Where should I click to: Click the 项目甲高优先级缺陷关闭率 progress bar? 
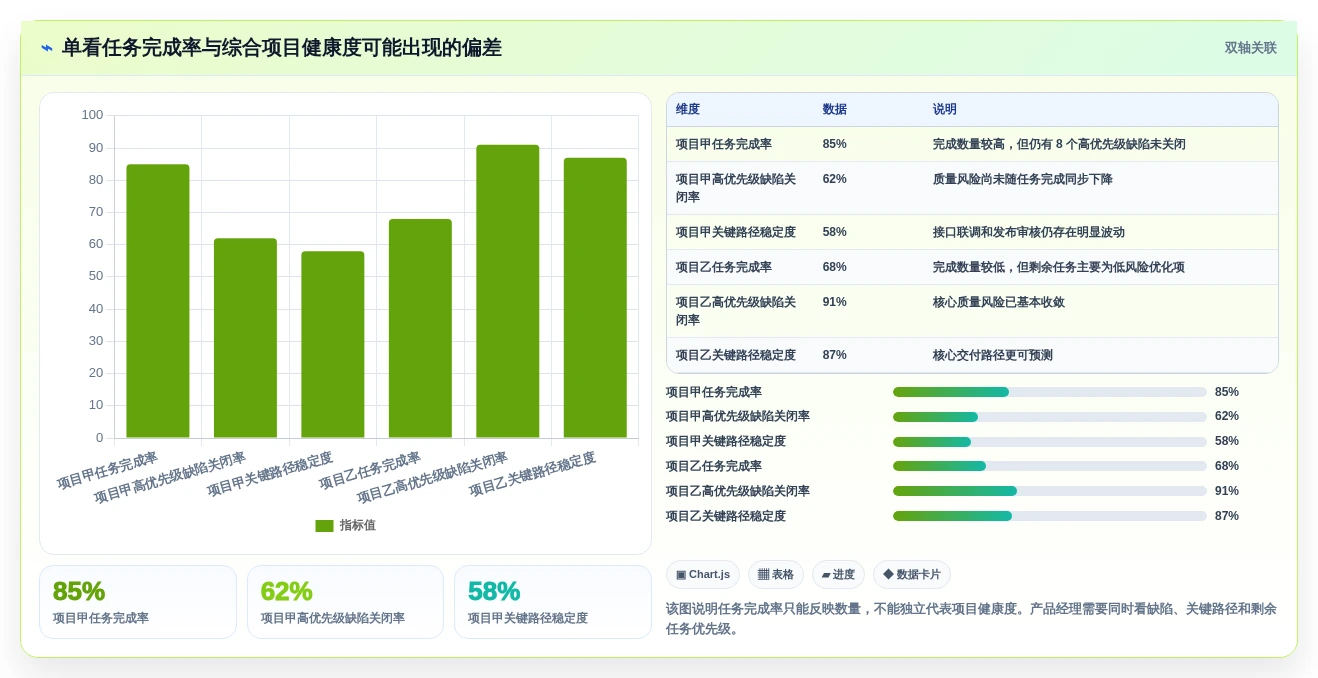(x=1050, y=417)
